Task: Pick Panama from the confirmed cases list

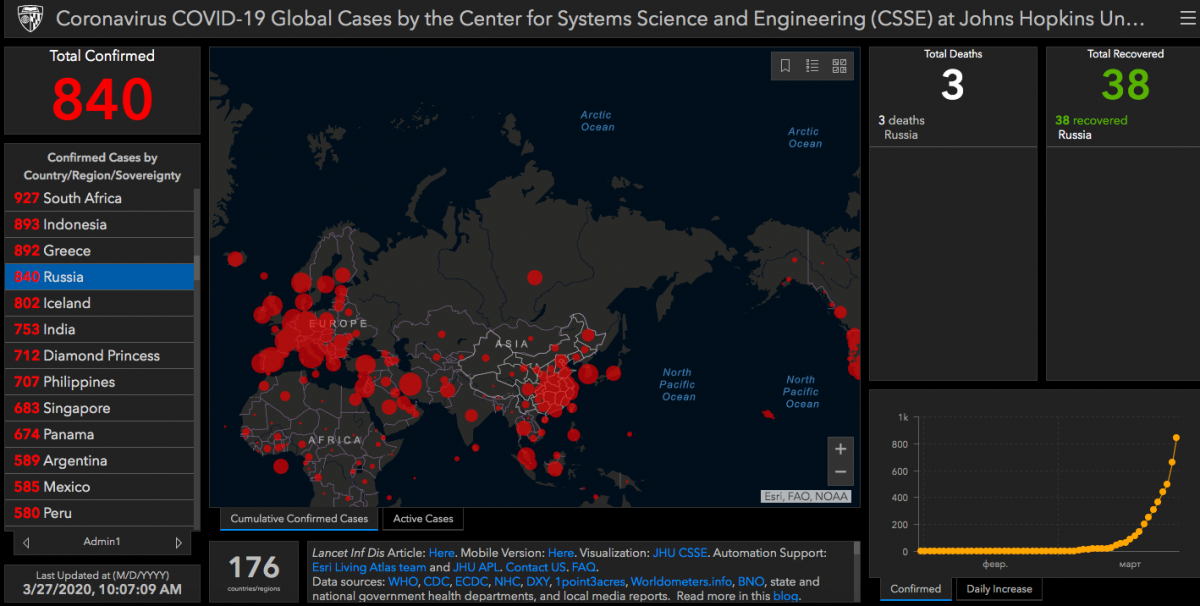Action: point(100,434)
